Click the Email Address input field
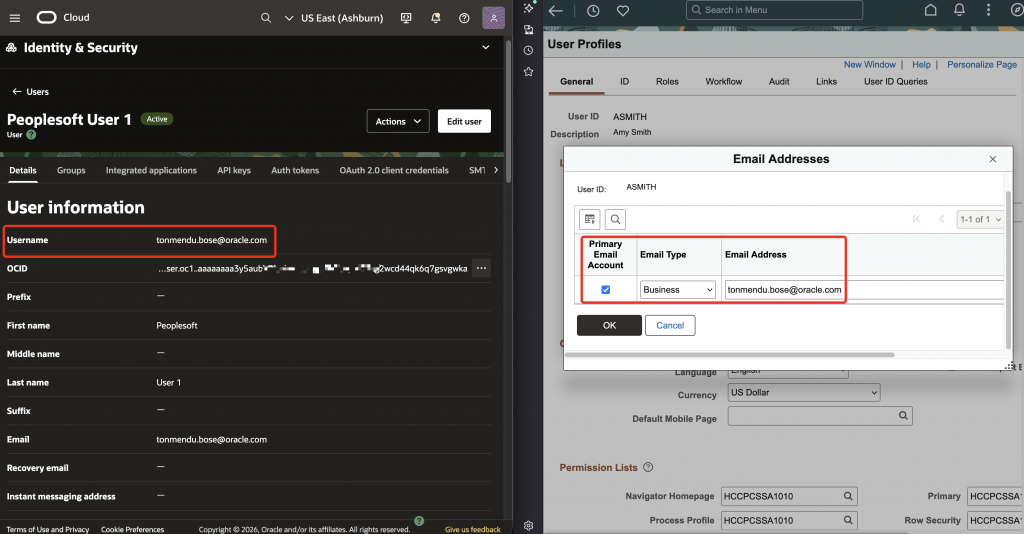1024x534 pixels. [x=864, y=290]
